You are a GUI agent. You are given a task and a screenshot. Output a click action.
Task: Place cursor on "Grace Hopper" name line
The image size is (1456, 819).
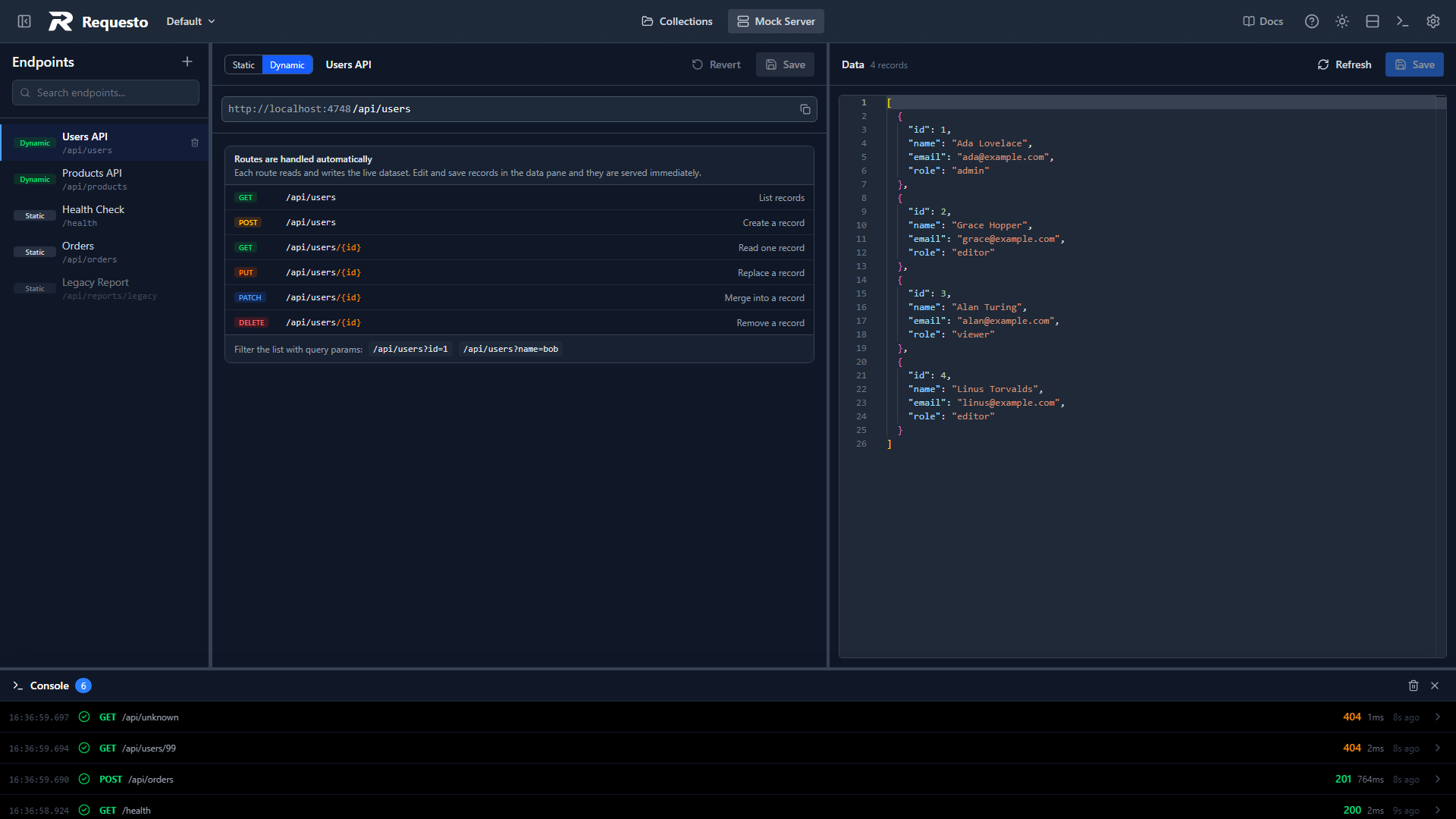[x=970, y=225]
